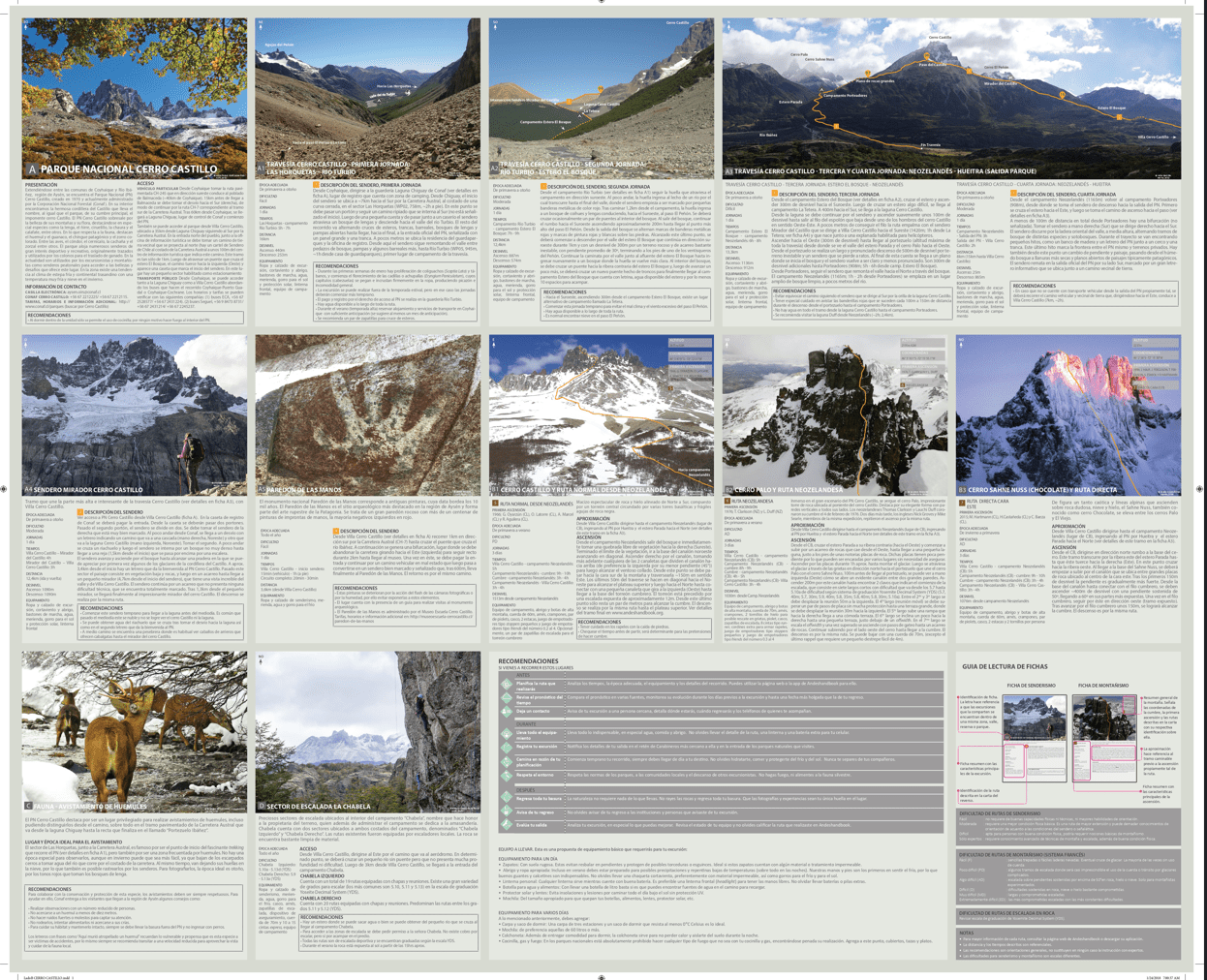Click the "Guia de Lectura de Fichas" heading
Image resolution: width=1207 pixels, height=980 pixels.
click(x=1005, y=666)
